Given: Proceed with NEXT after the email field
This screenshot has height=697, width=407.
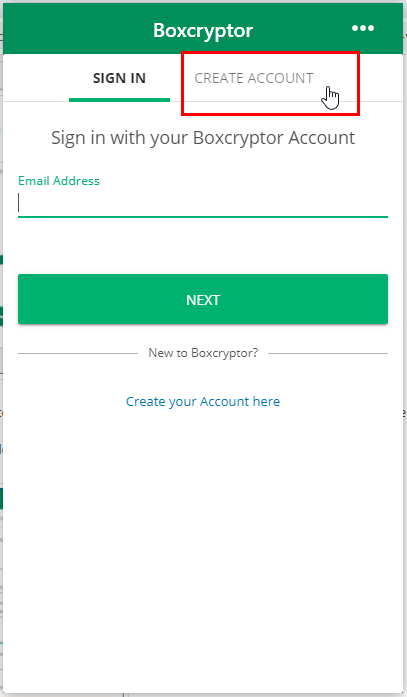Looking at the screenshot, I should (x=203, y=299).
